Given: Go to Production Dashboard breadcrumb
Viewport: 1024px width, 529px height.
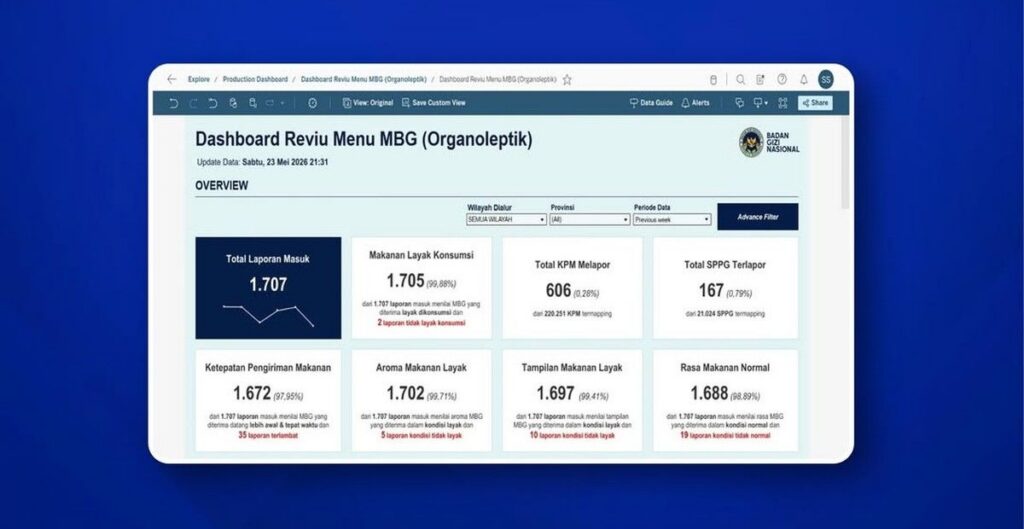Looking at the screenshot, I should point(255,79).
